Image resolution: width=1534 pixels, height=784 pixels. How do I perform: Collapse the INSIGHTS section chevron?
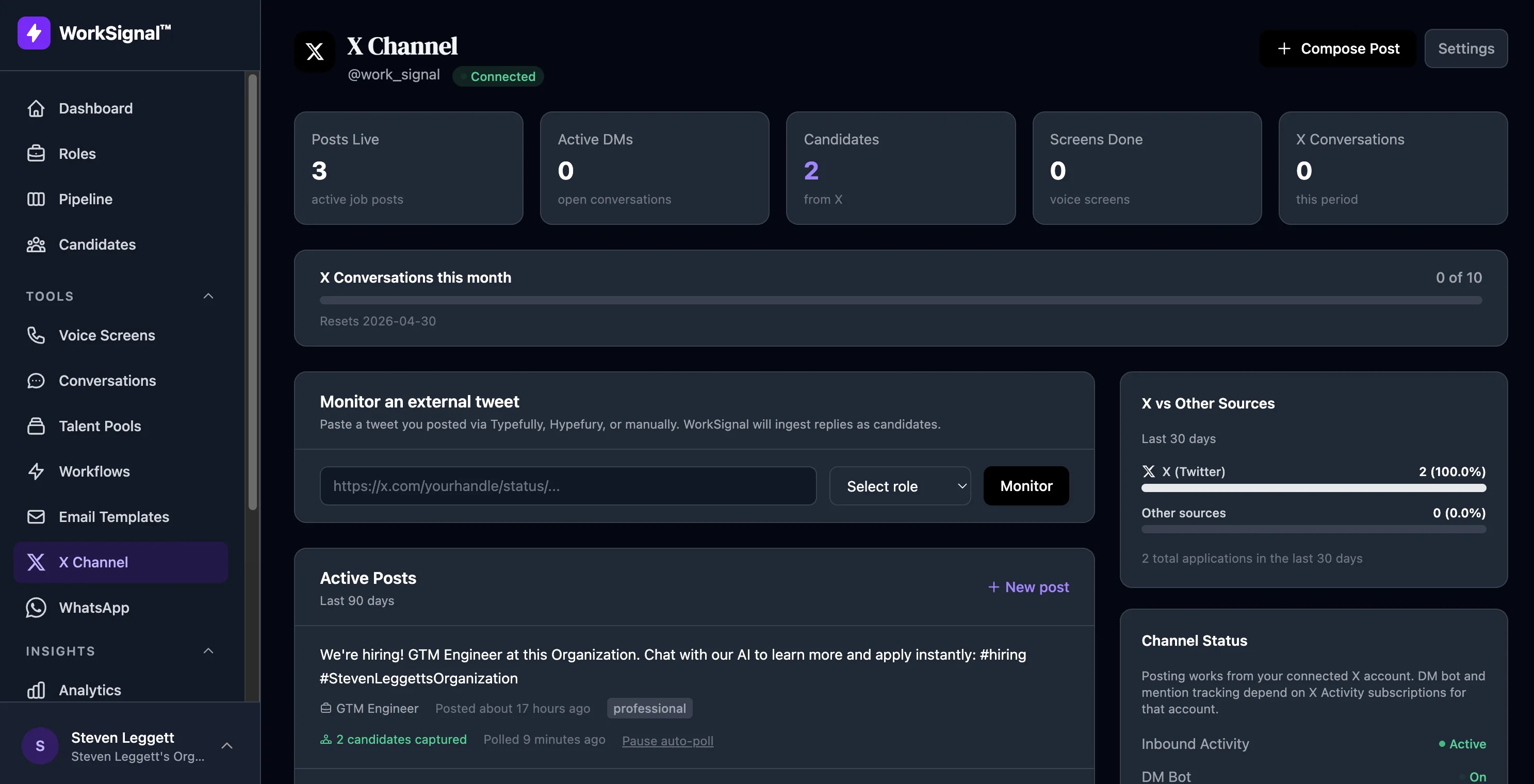(208, 650)
